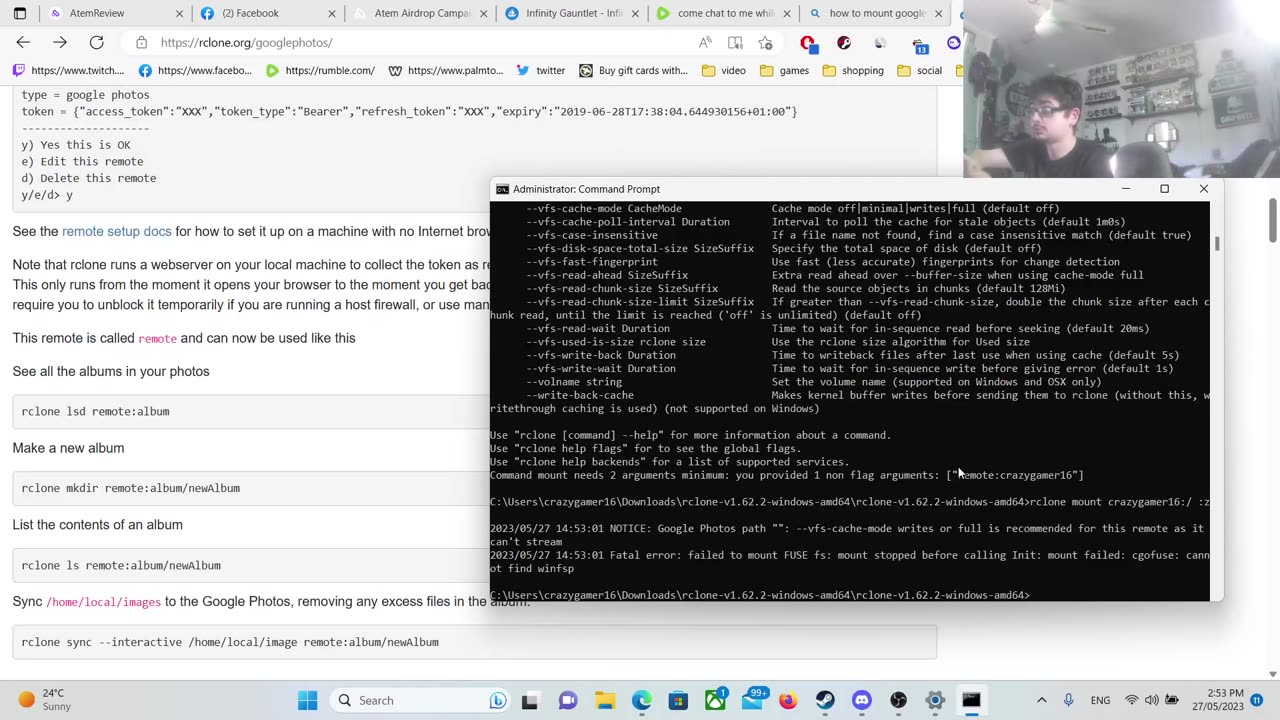Open Settings gear in the taskbar
This screenshot has width=1280, height=720.
pos(935,700)
